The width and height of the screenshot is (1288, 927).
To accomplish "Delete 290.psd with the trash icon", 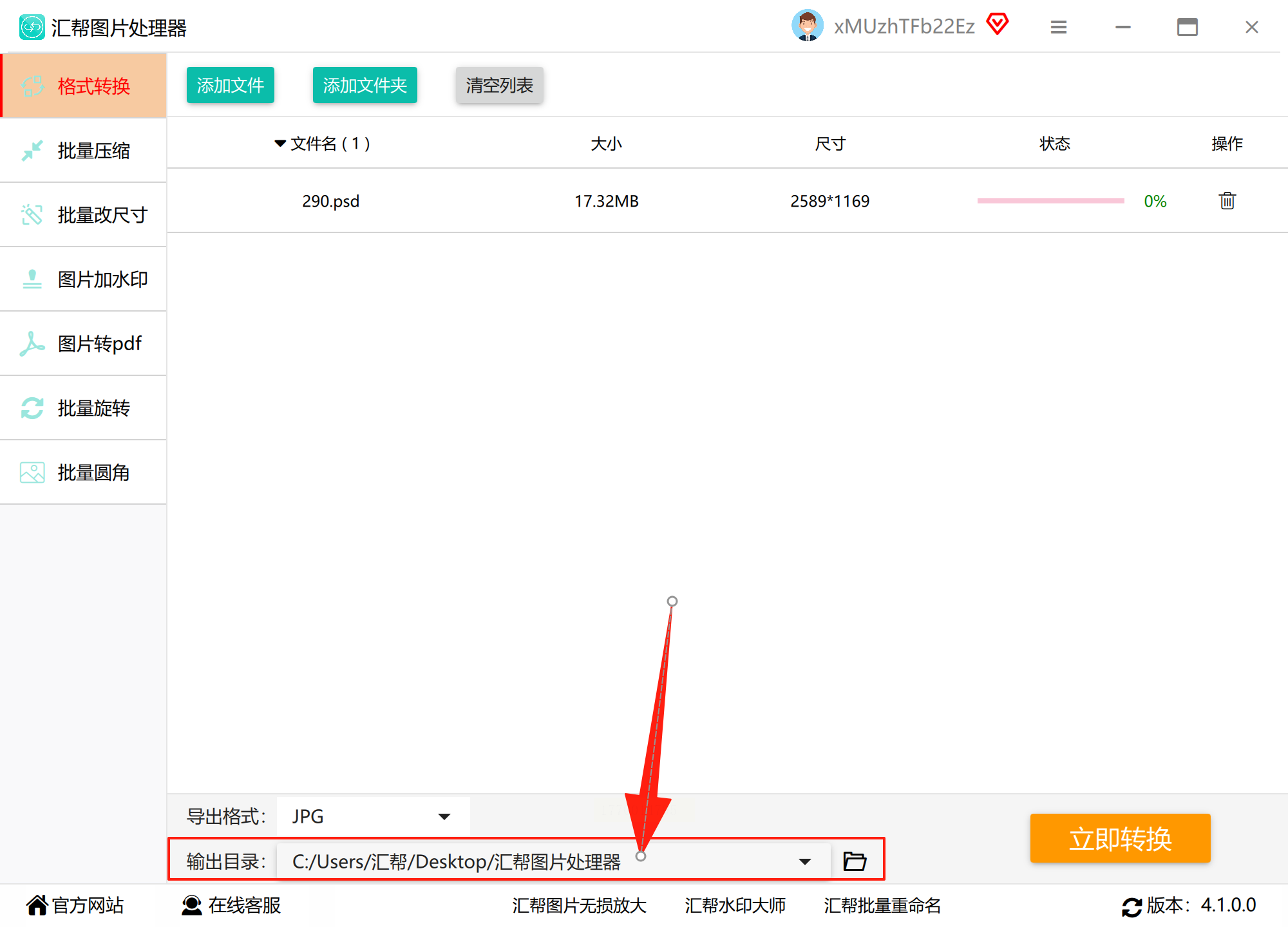I will tap(1227, 201).
